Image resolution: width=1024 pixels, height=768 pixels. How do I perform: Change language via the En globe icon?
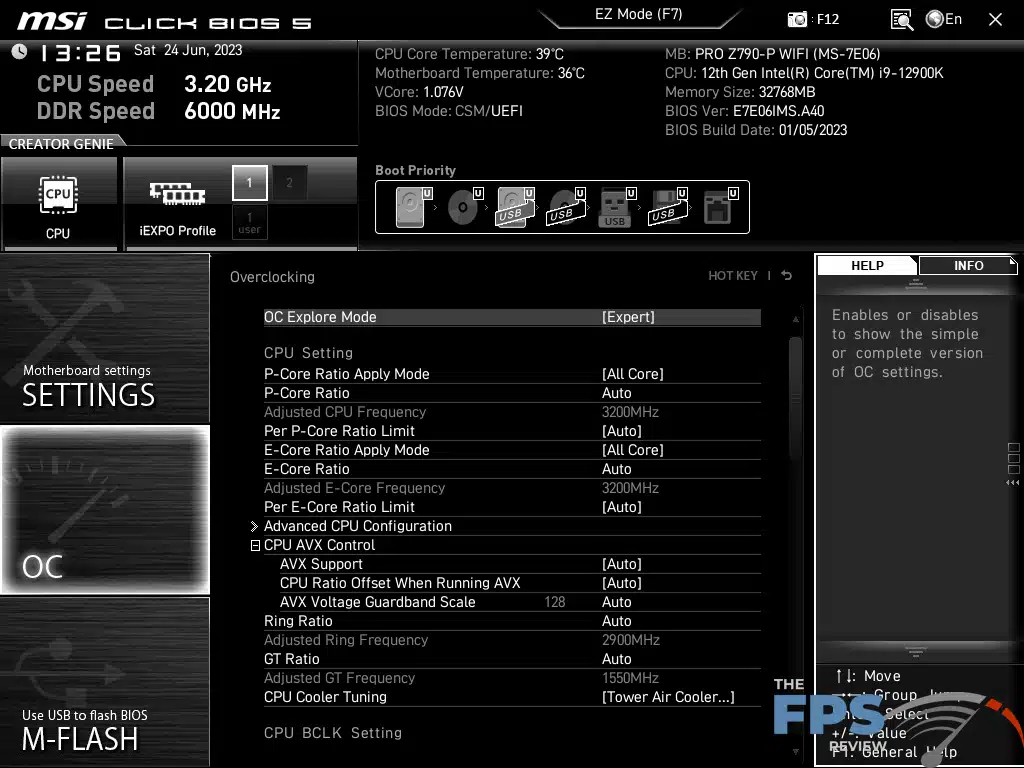[944, 20]
